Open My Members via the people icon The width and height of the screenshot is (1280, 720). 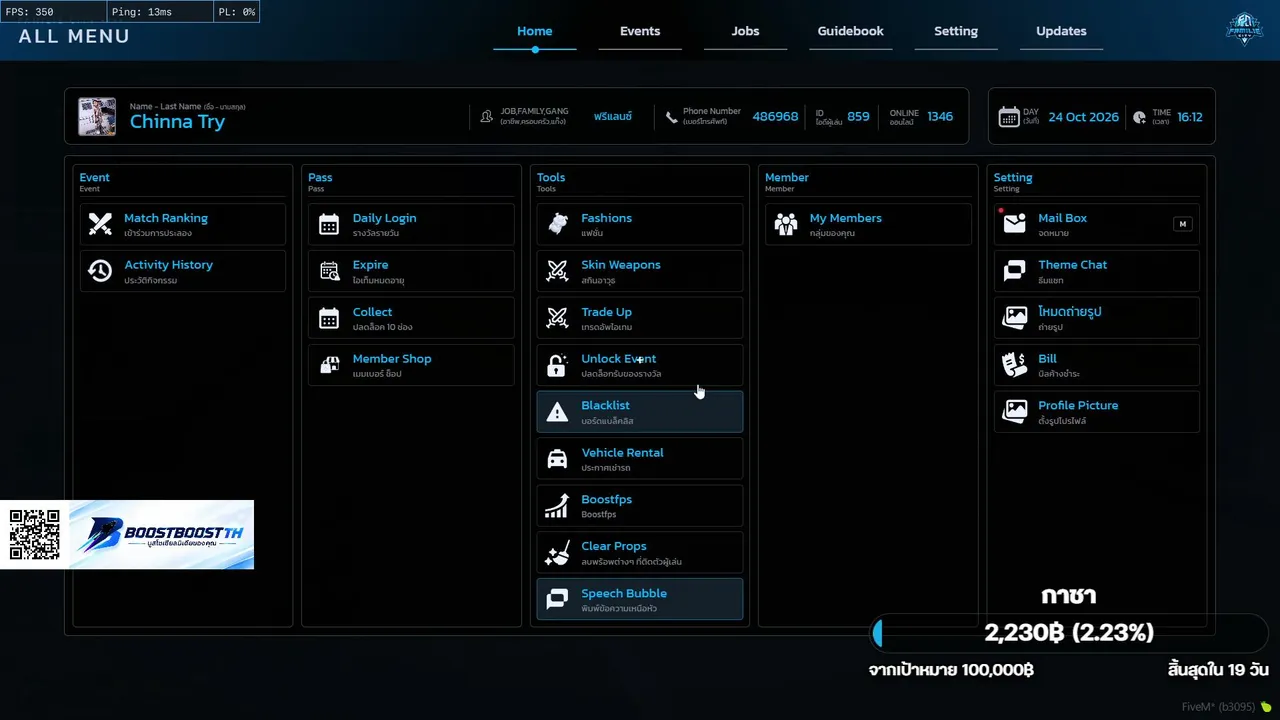pos(786,224)
